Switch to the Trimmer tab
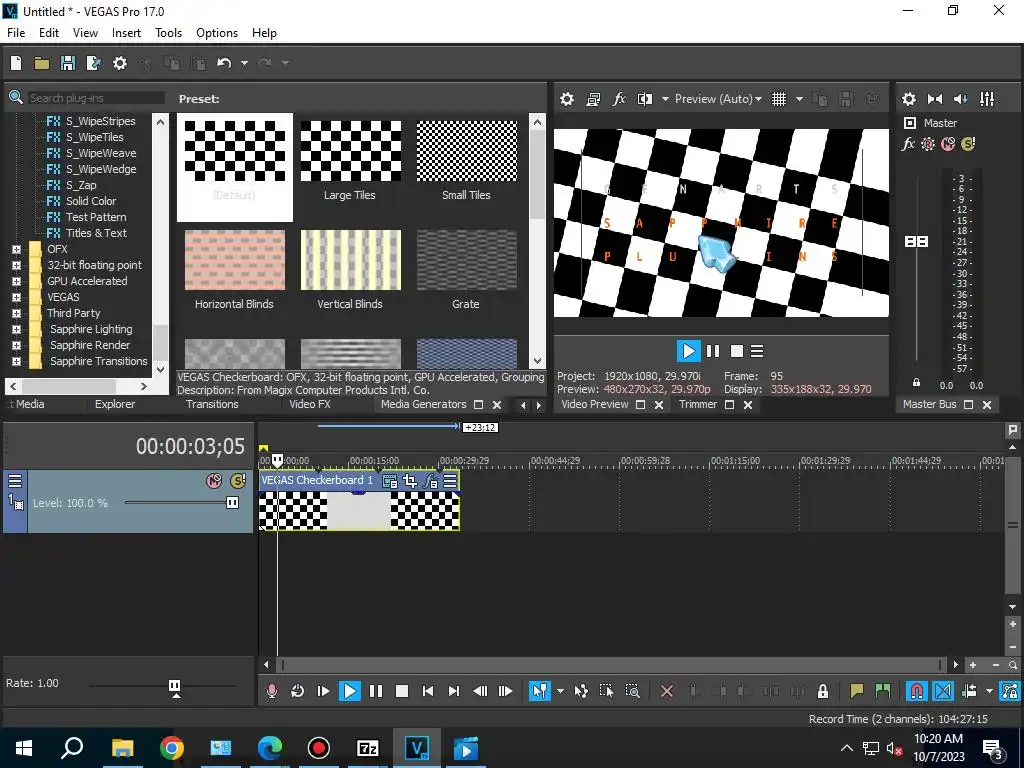Image resolution: width=1024 pixels, height=768 pixels. [x=697, y=404]
